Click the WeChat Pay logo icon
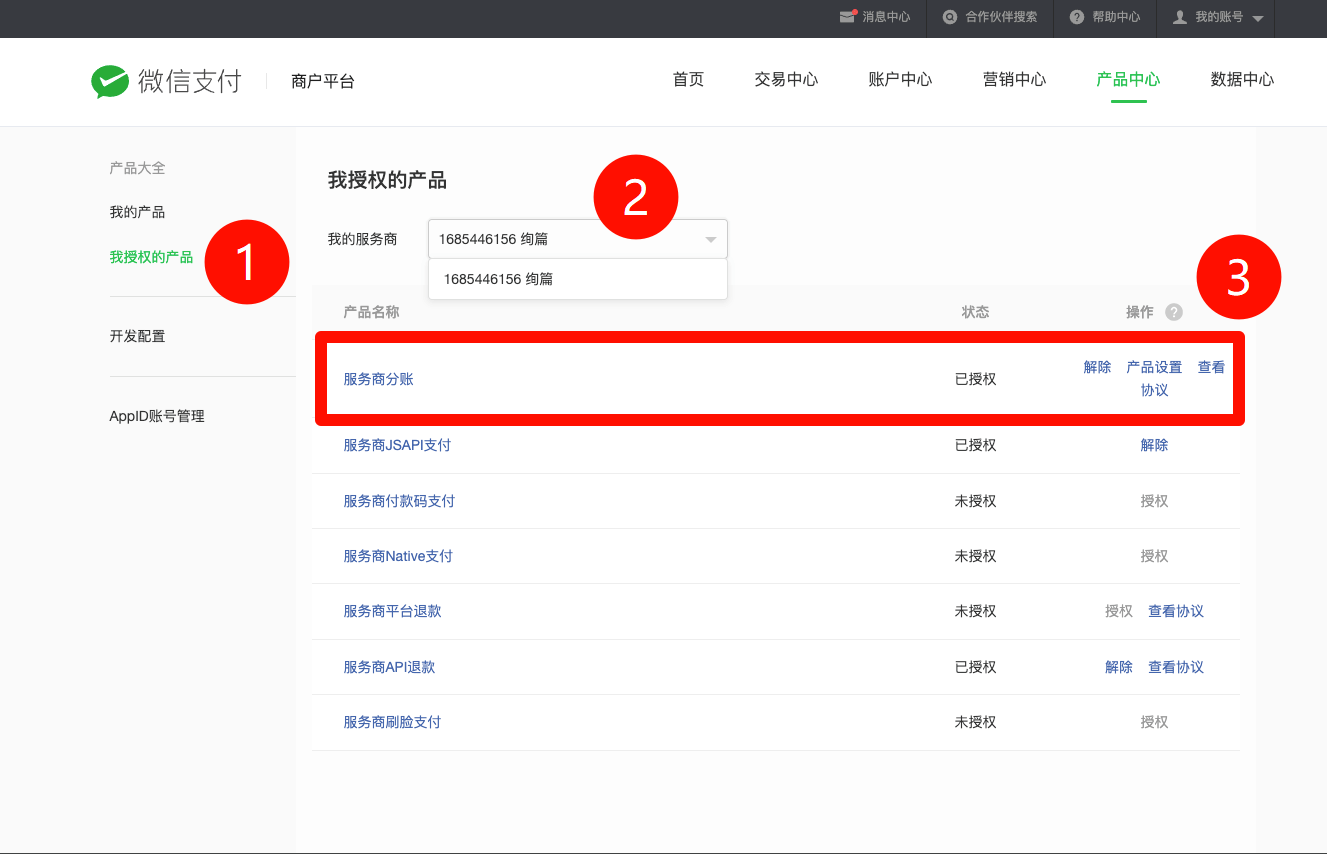 tap(110, 81)
